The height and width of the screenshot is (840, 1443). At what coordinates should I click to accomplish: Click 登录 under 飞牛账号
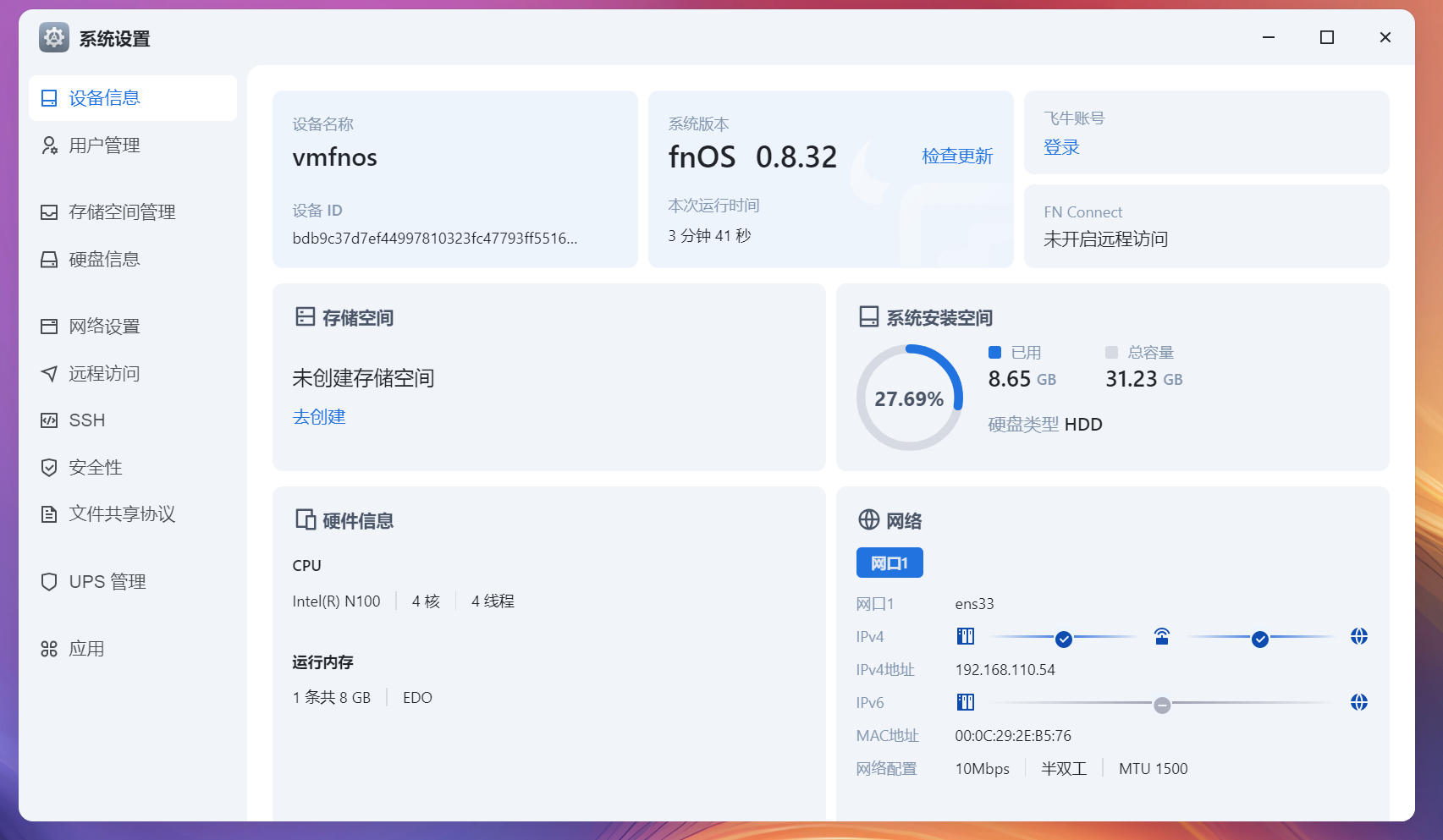point(1061,147)
